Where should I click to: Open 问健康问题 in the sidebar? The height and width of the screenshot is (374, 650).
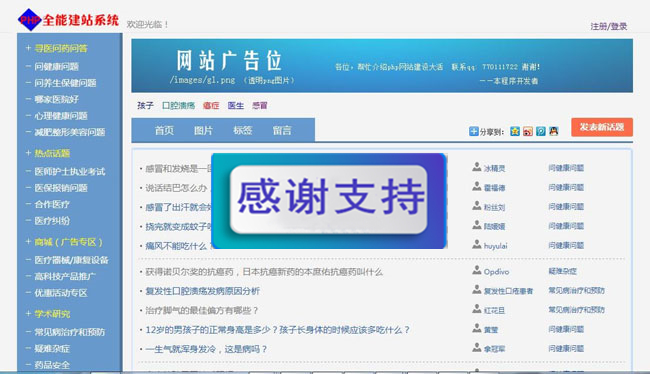tap(56, 66)
